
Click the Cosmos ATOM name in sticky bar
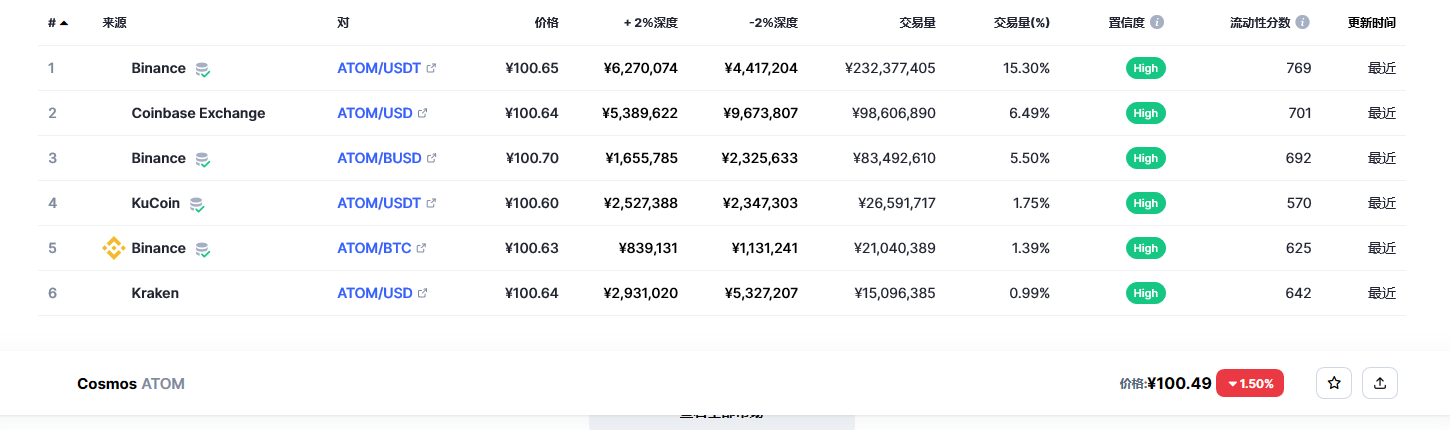[131, 384]
